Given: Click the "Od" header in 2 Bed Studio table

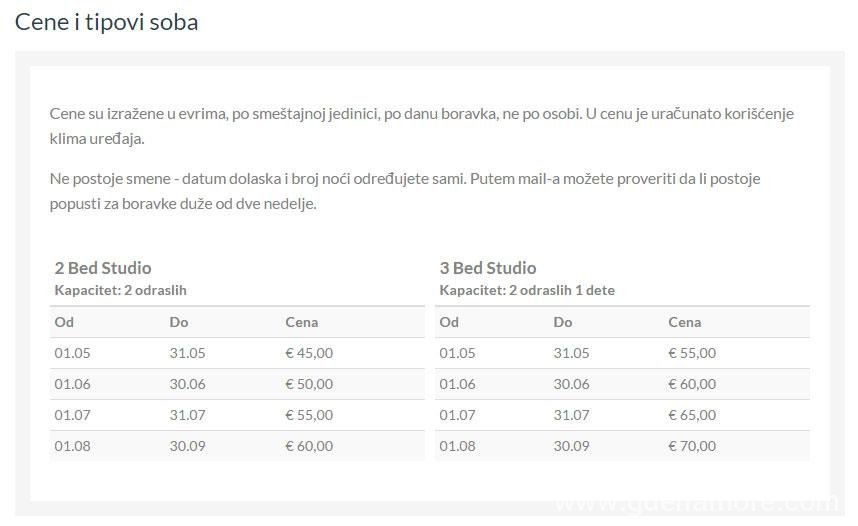Looking at the screenshot, I should point(64,322).
